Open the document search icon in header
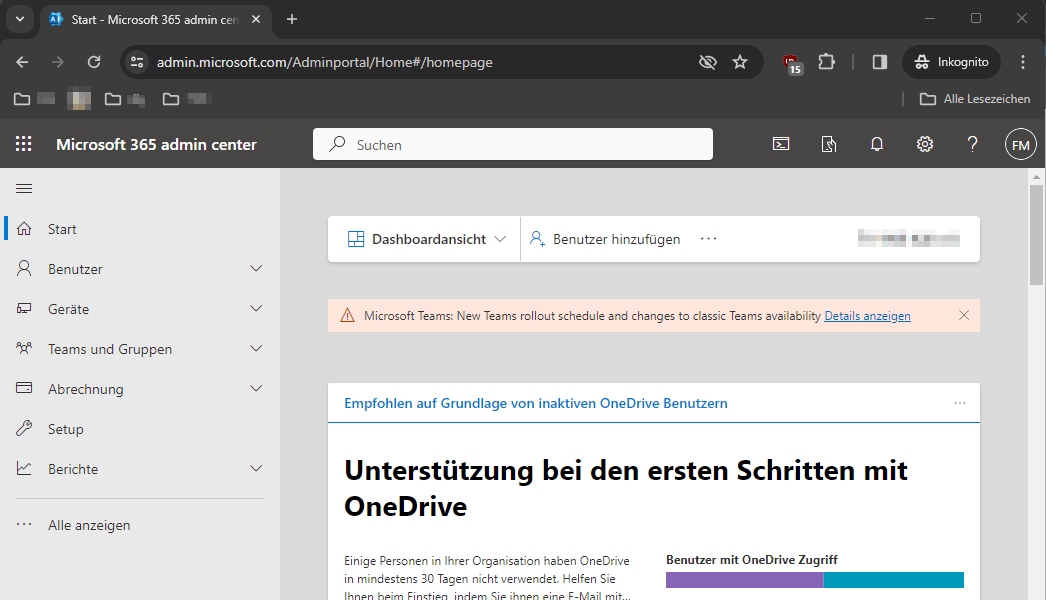This screenshot has width=1046, height=600. pos(829,144)
